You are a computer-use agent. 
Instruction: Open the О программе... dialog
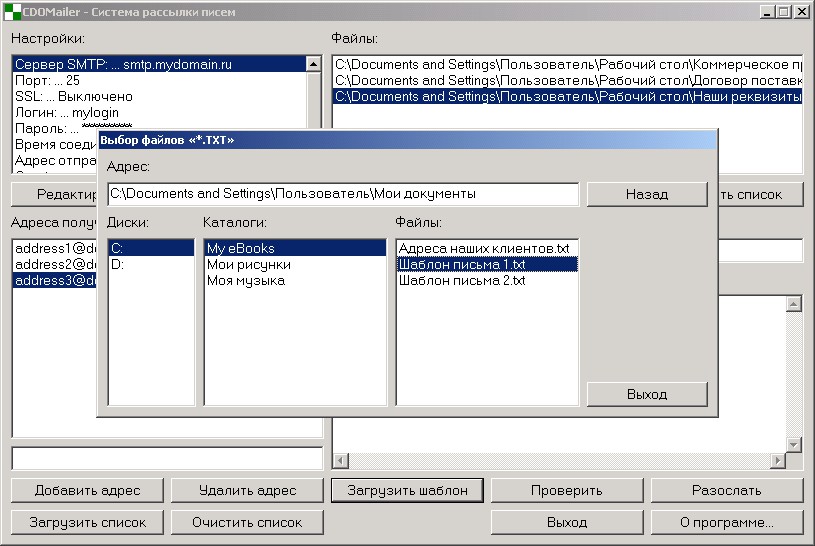pos(727,522)
